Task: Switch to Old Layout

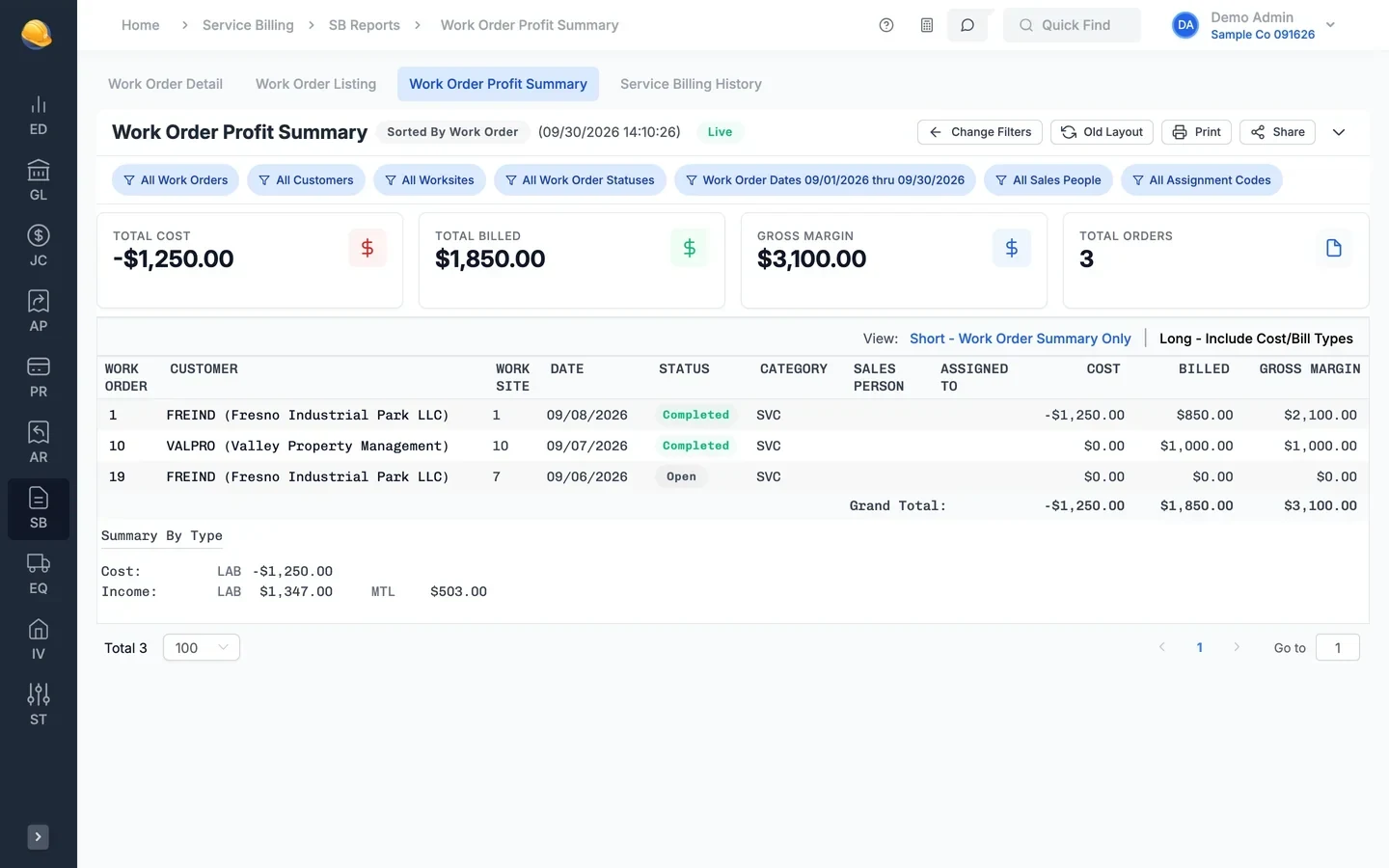Action: (x=1102, y=132)
